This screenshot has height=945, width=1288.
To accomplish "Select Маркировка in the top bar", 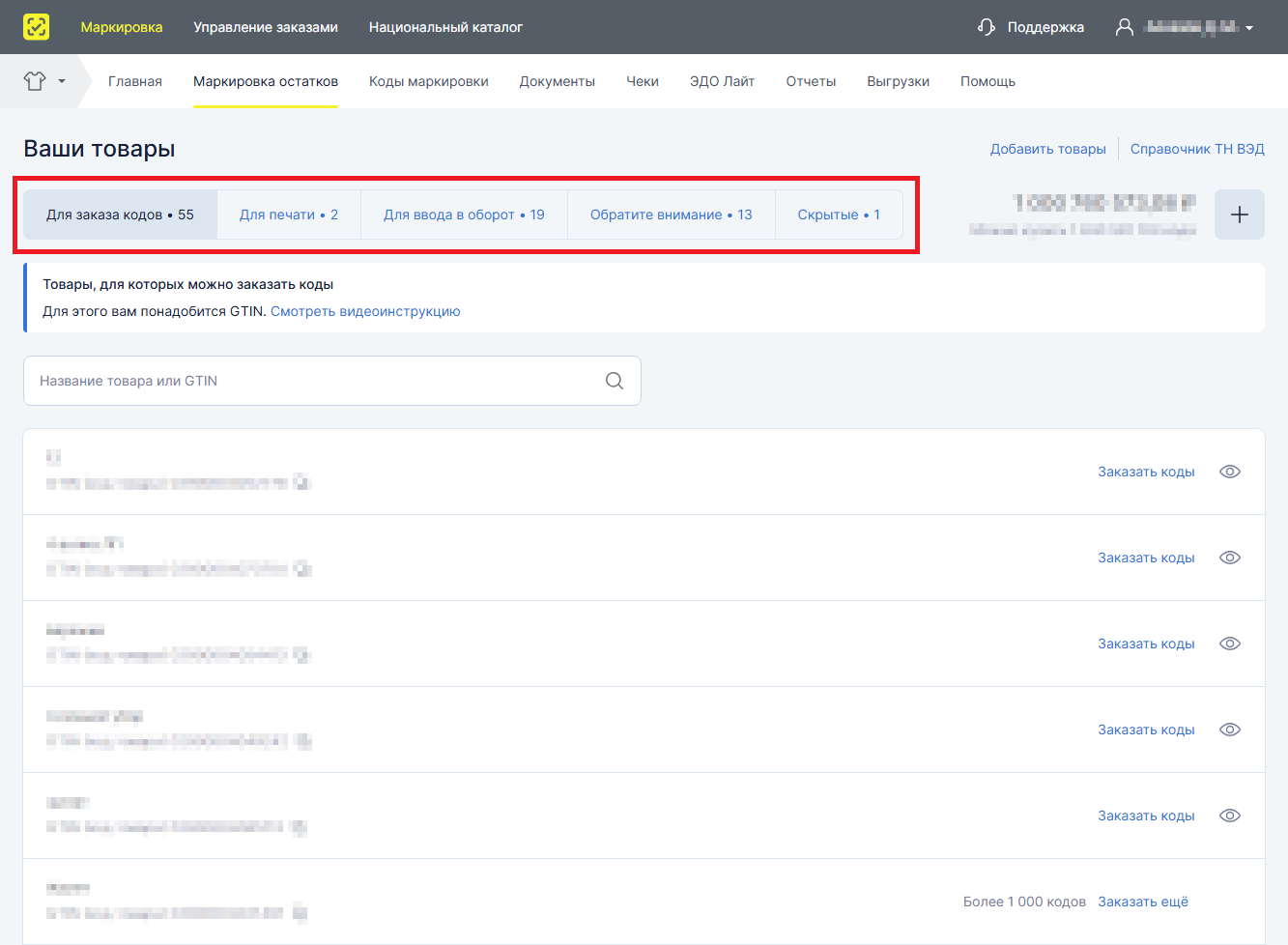I will click(x=122, y=27).
